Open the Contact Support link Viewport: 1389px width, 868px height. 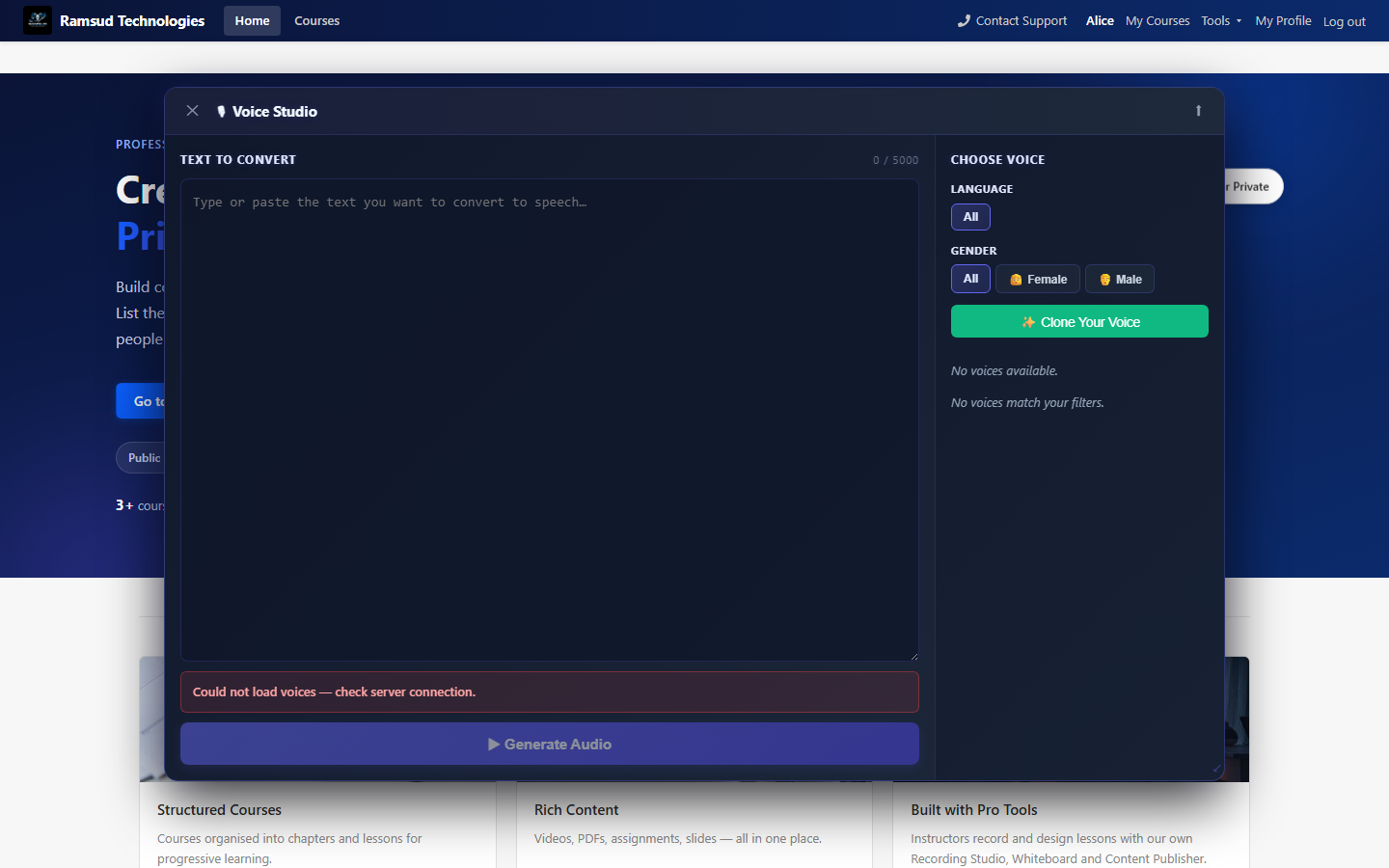point(1012,20)
